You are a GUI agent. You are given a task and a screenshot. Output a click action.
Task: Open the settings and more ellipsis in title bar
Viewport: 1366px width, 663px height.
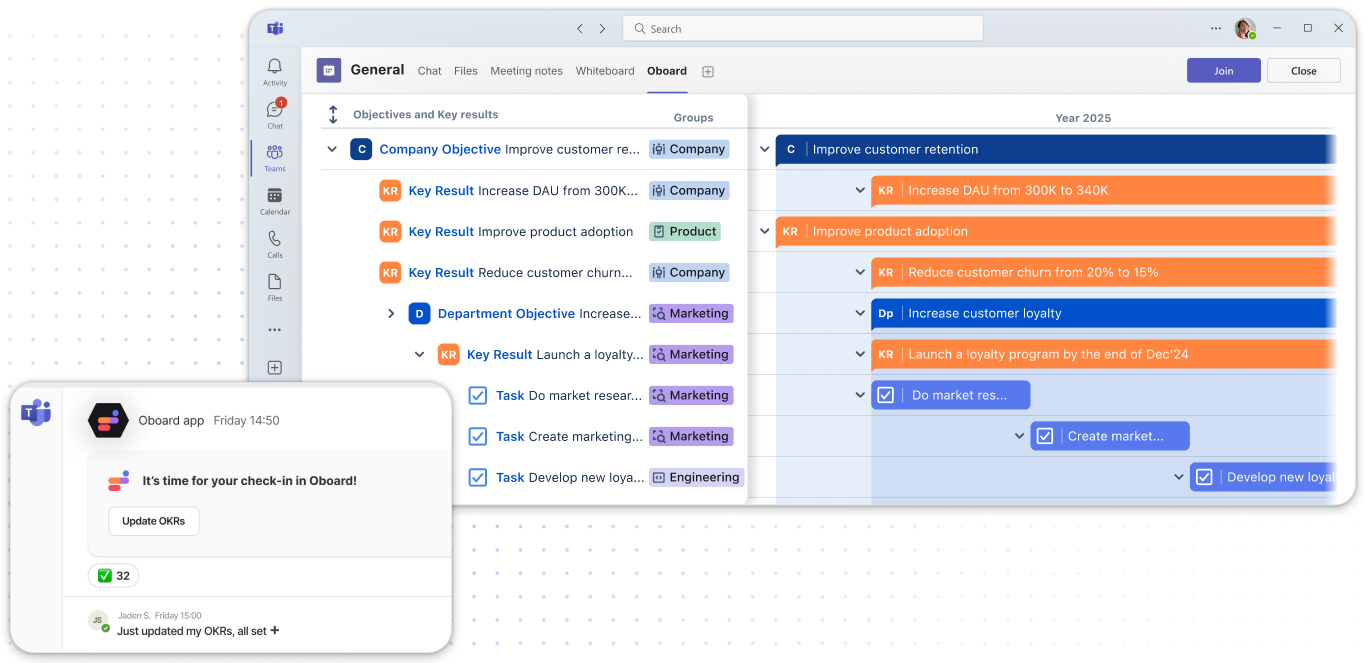[1216, 29]
